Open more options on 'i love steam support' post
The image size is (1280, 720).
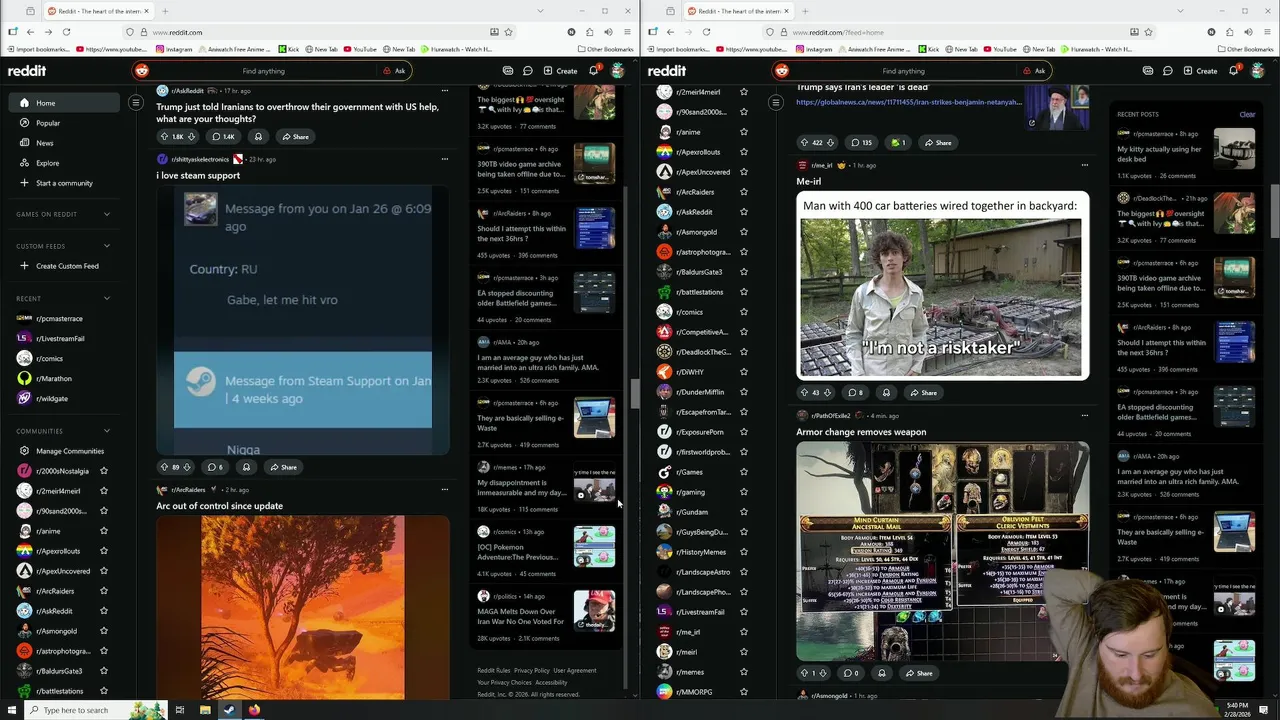[445, 159]
